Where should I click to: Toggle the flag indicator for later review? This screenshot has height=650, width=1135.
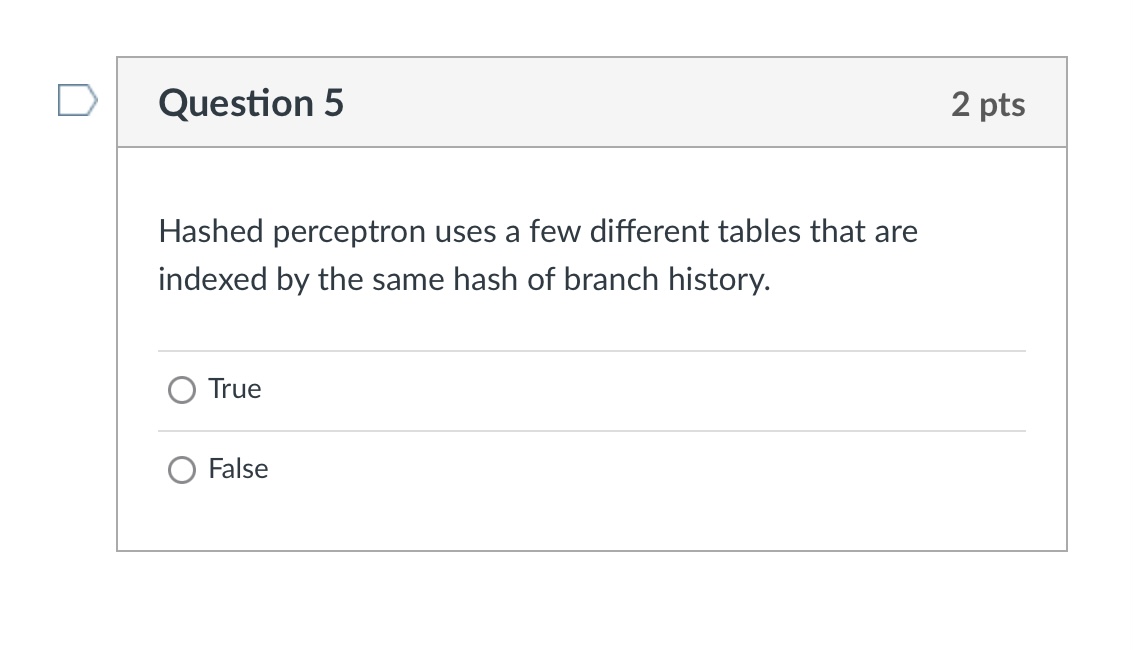(x=80, y=99)
